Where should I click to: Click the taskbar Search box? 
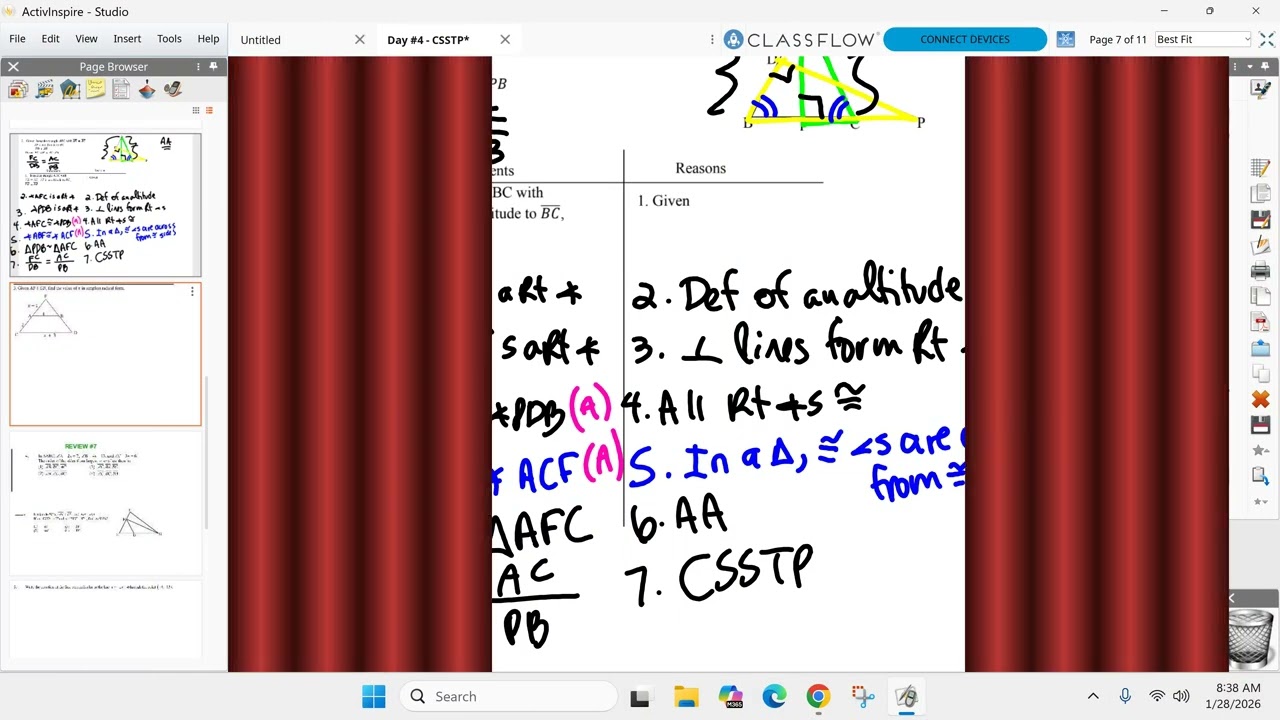click(x=509, y=697)
